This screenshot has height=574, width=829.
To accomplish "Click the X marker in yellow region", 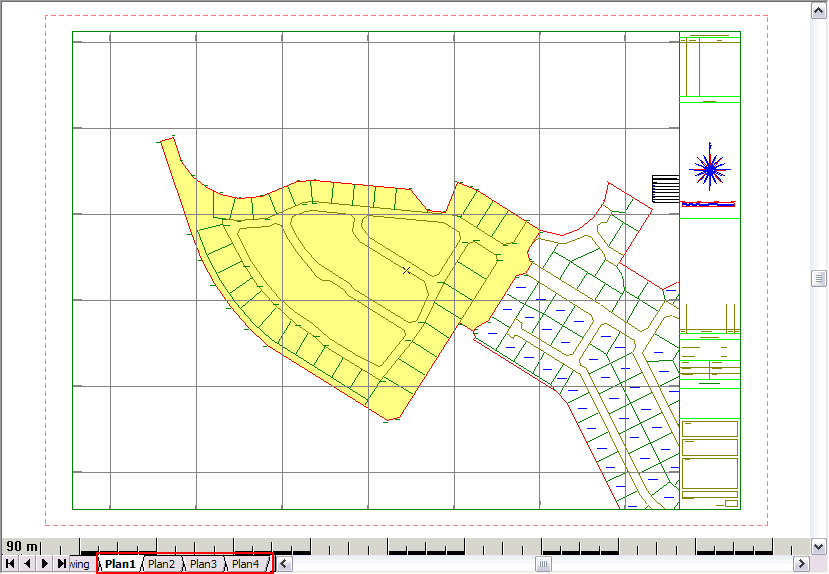I will [406, 270].
